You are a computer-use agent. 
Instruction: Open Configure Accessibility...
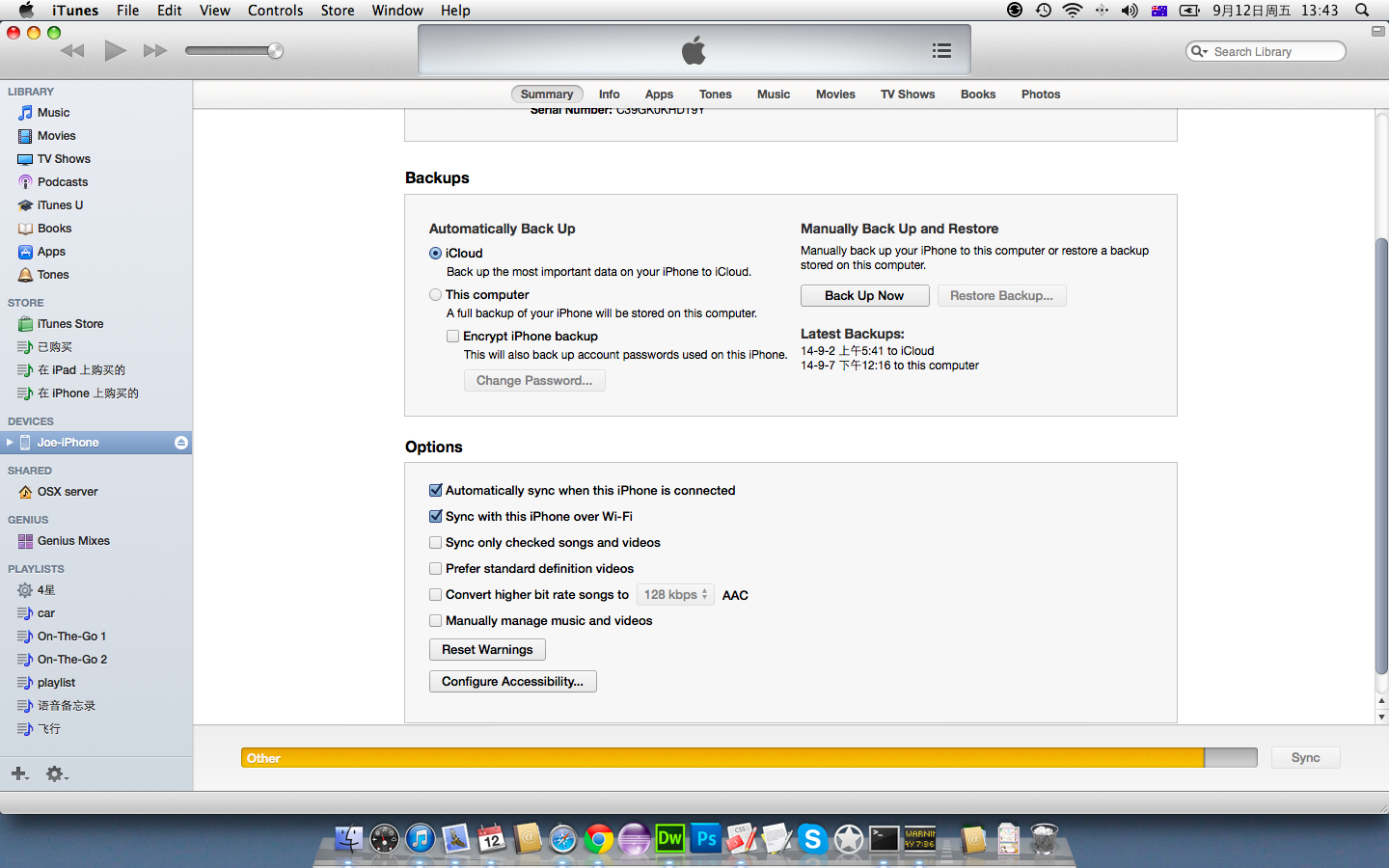512,682
